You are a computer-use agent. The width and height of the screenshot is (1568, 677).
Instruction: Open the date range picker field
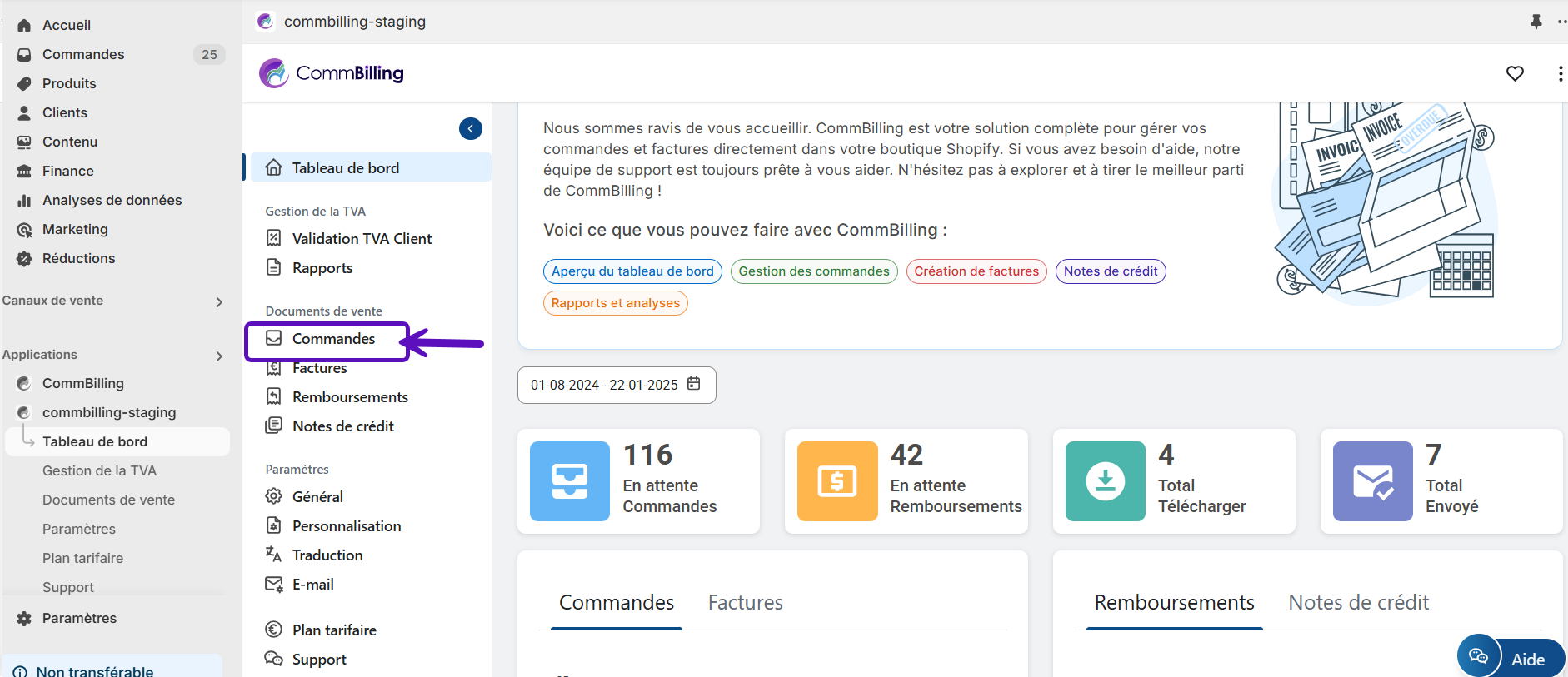pos(616,385)
